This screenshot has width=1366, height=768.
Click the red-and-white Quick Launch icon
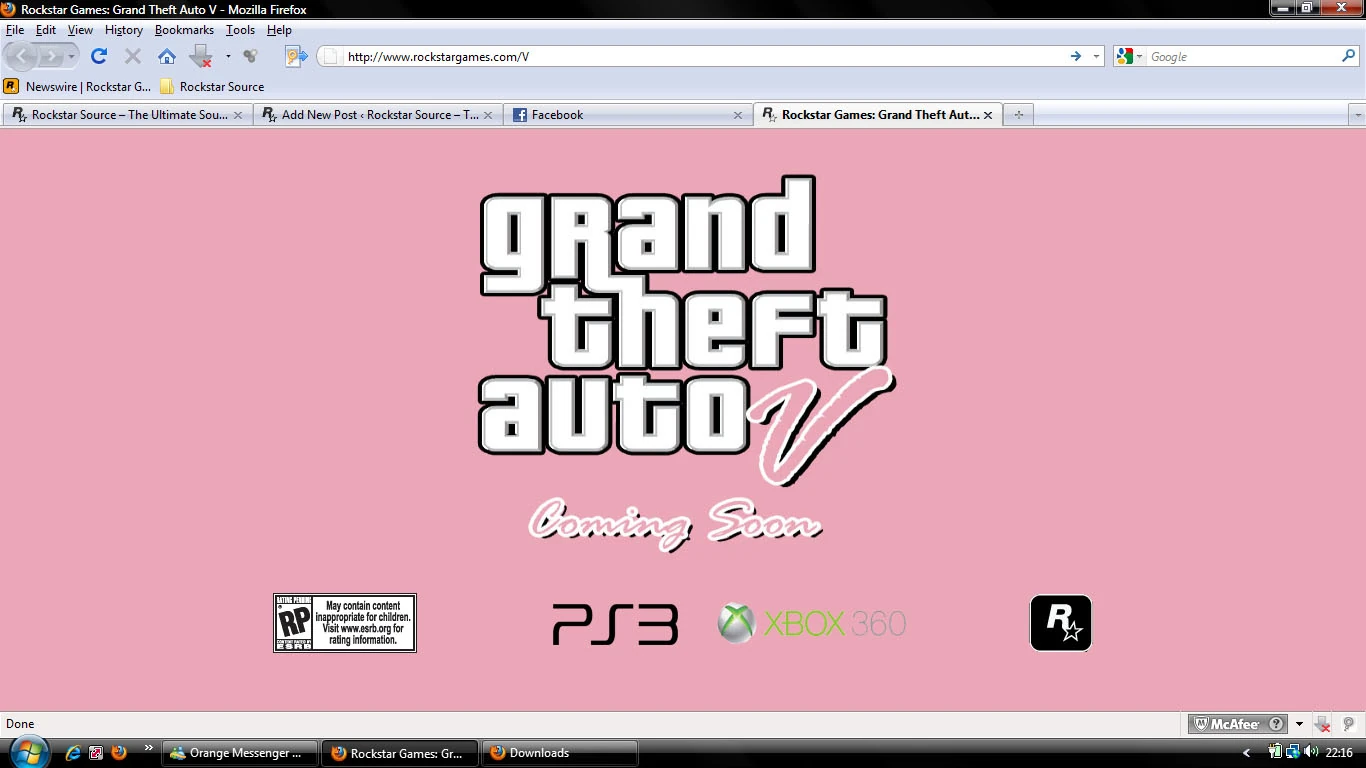[96, 753]
